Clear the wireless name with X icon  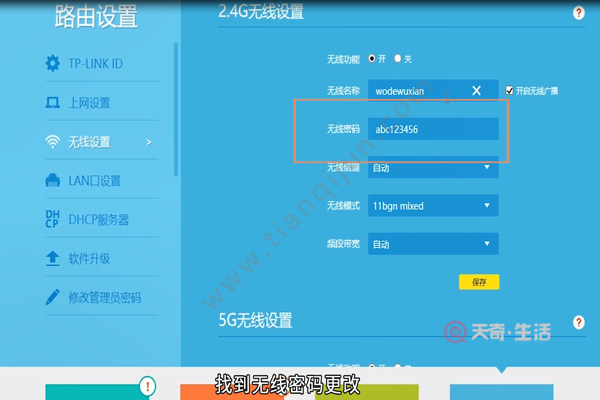click(477, 91)
